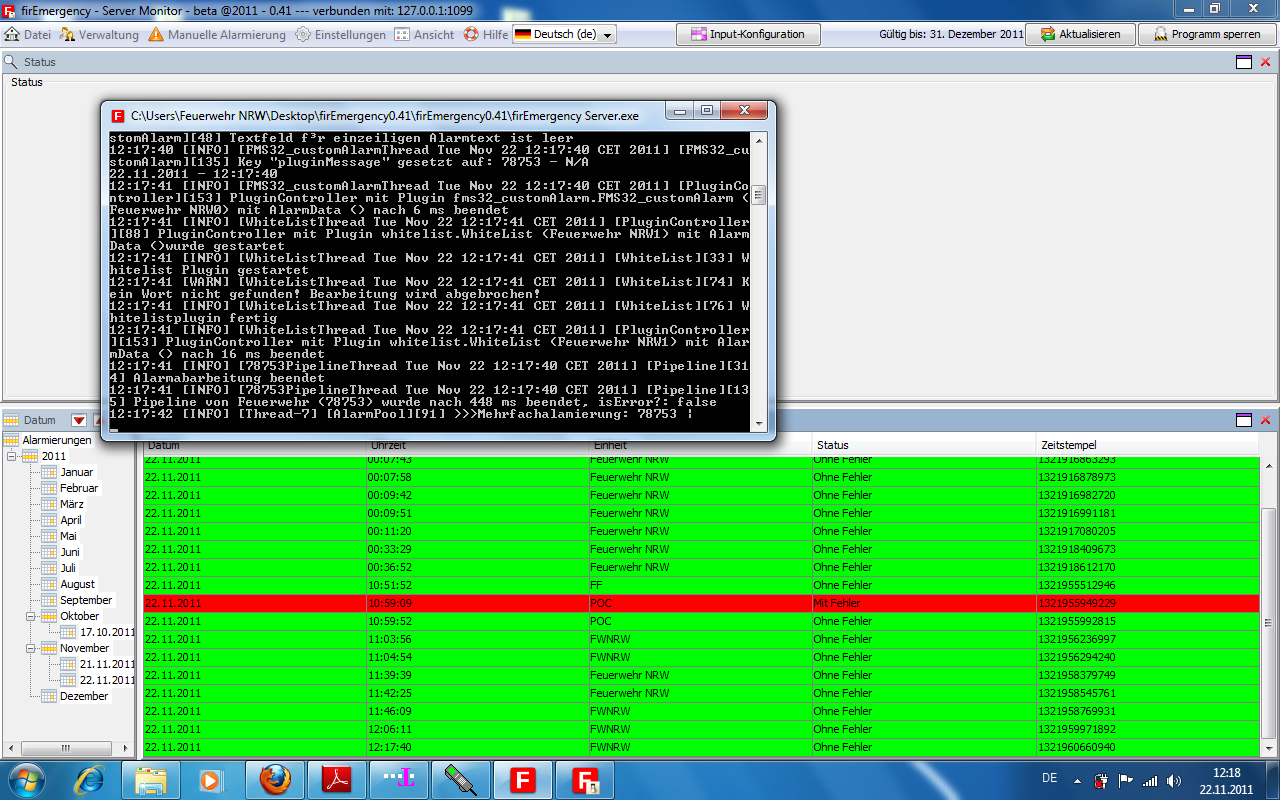Open Adobe Reader in the taskbar
The width and height of the screenshot is (1280, 800).
pos(337,779)
